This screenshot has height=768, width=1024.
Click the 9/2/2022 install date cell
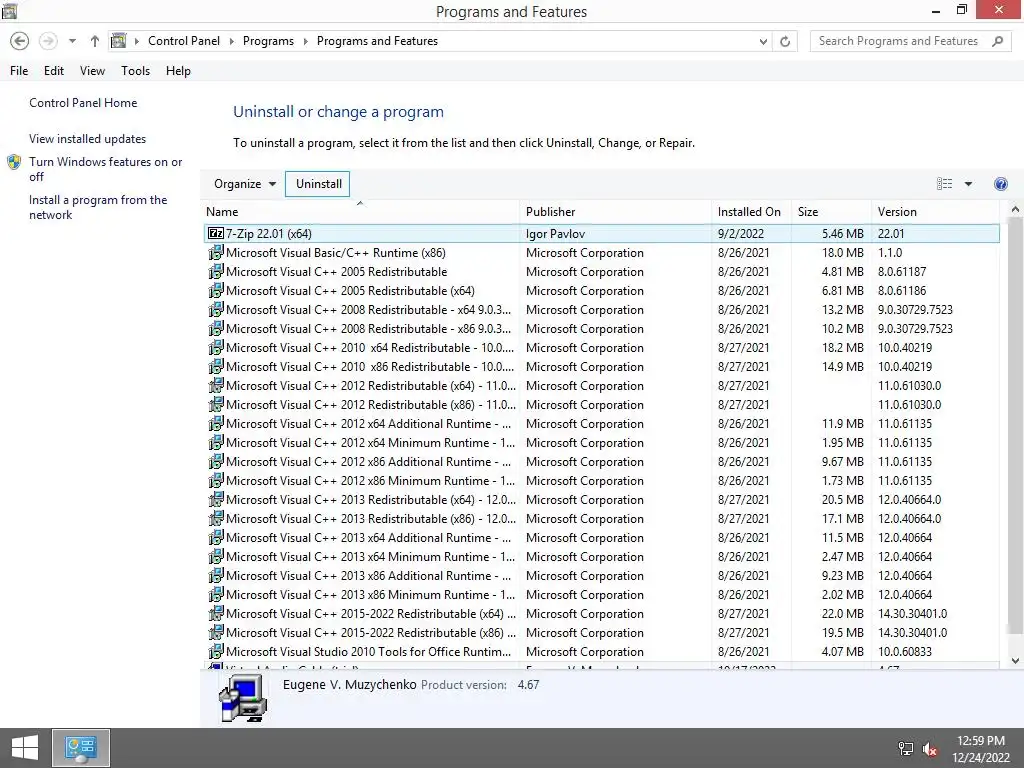coord(741,233)
